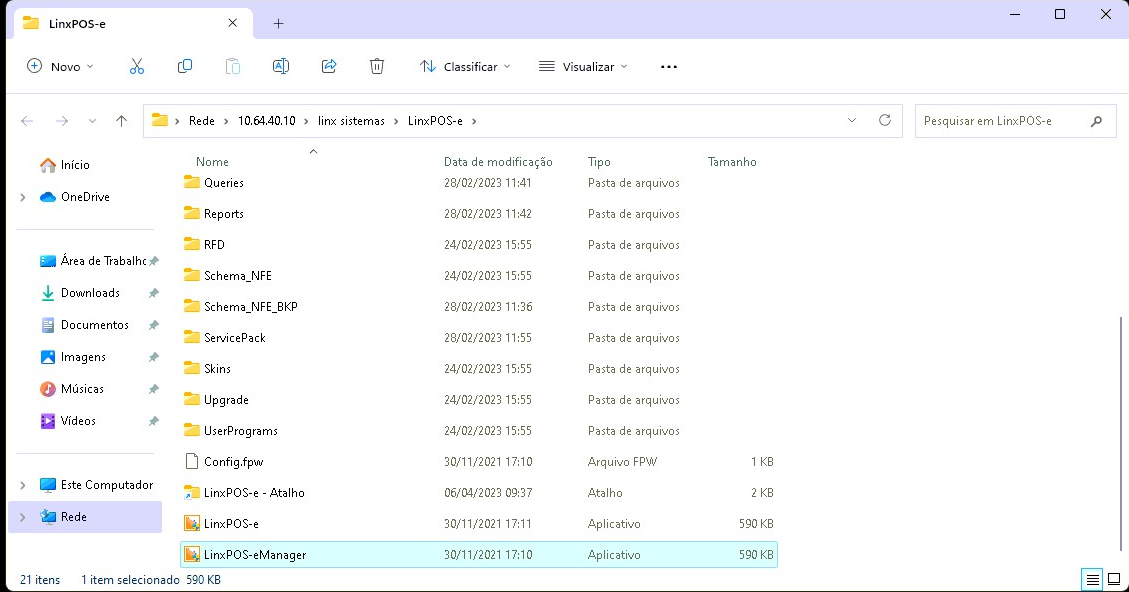Open OneDrive in the sidebar

click(x=75, y=197)
